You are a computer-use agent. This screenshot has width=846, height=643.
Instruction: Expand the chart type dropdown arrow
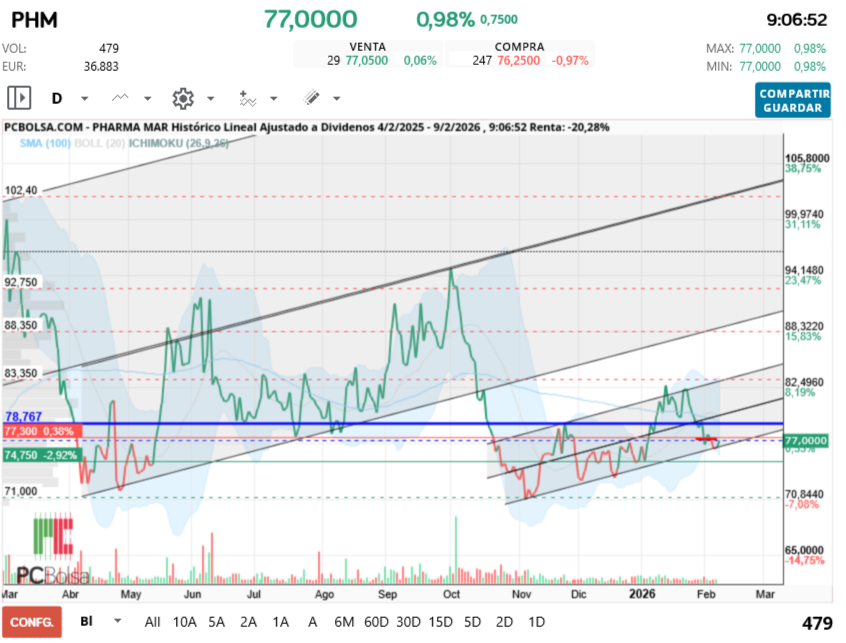pyautogui.click(x=148, y=99)
